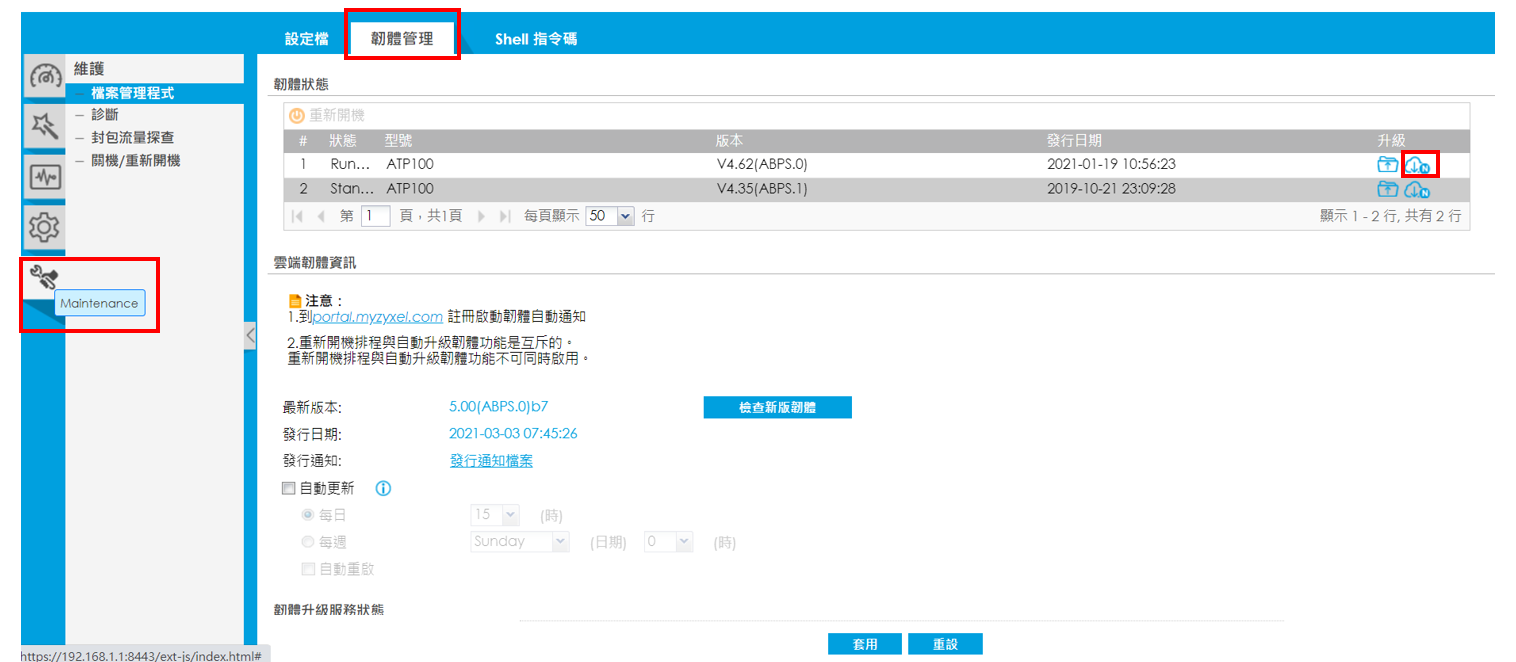Go to next page of firmware table
Screen dimensions: 1516x662
point(482,216)
